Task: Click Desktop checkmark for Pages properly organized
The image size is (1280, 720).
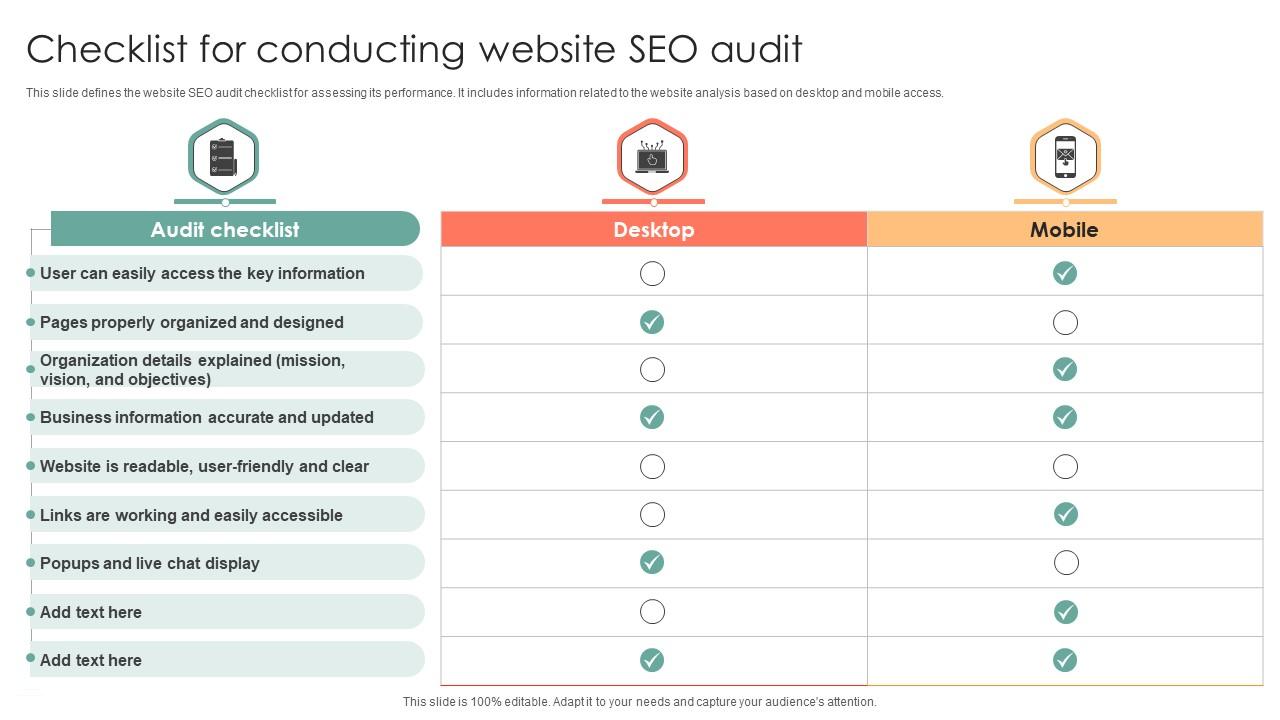Action: (652, 322)
